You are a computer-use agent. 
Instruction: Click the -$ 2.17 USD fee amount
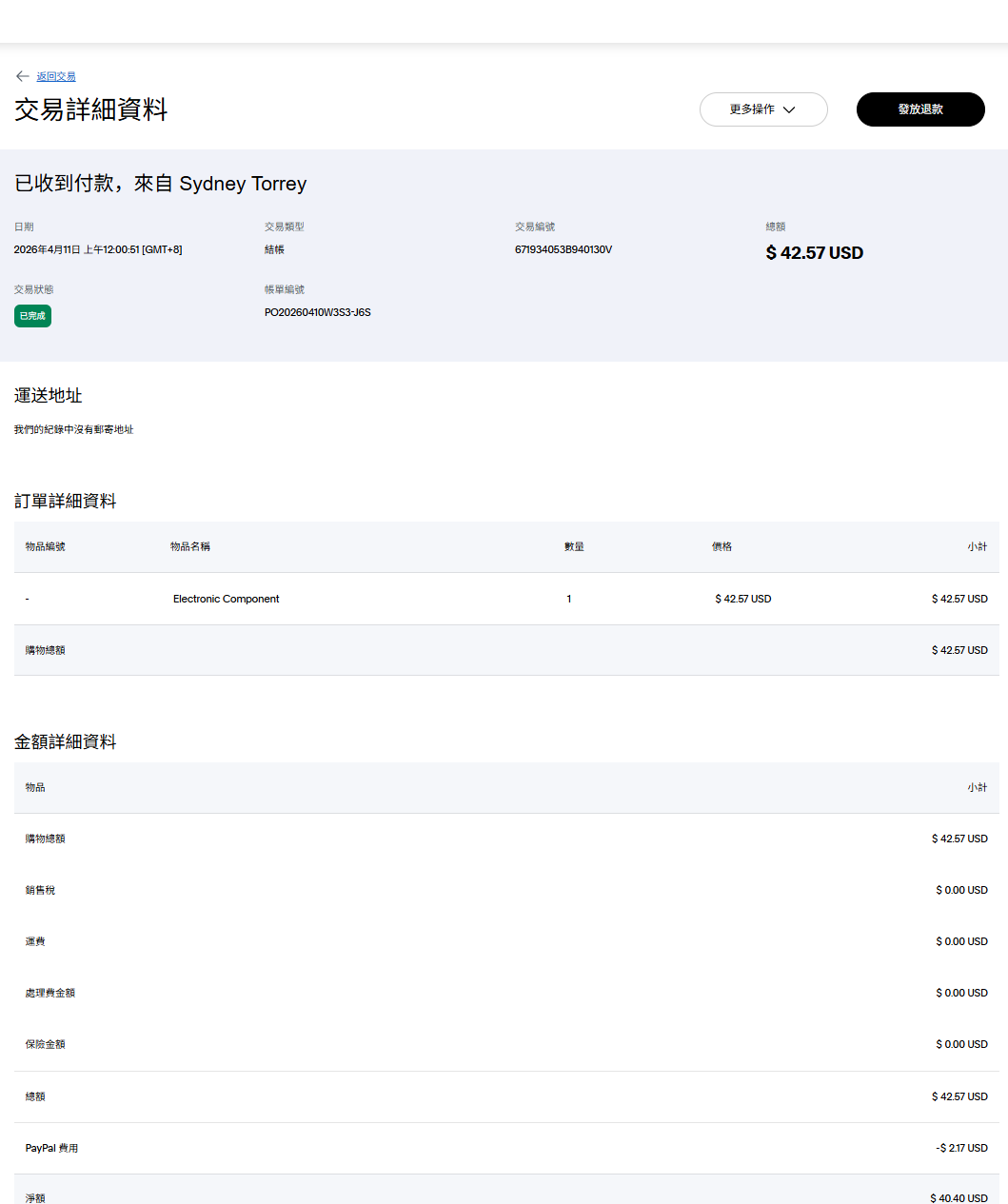961,1148
